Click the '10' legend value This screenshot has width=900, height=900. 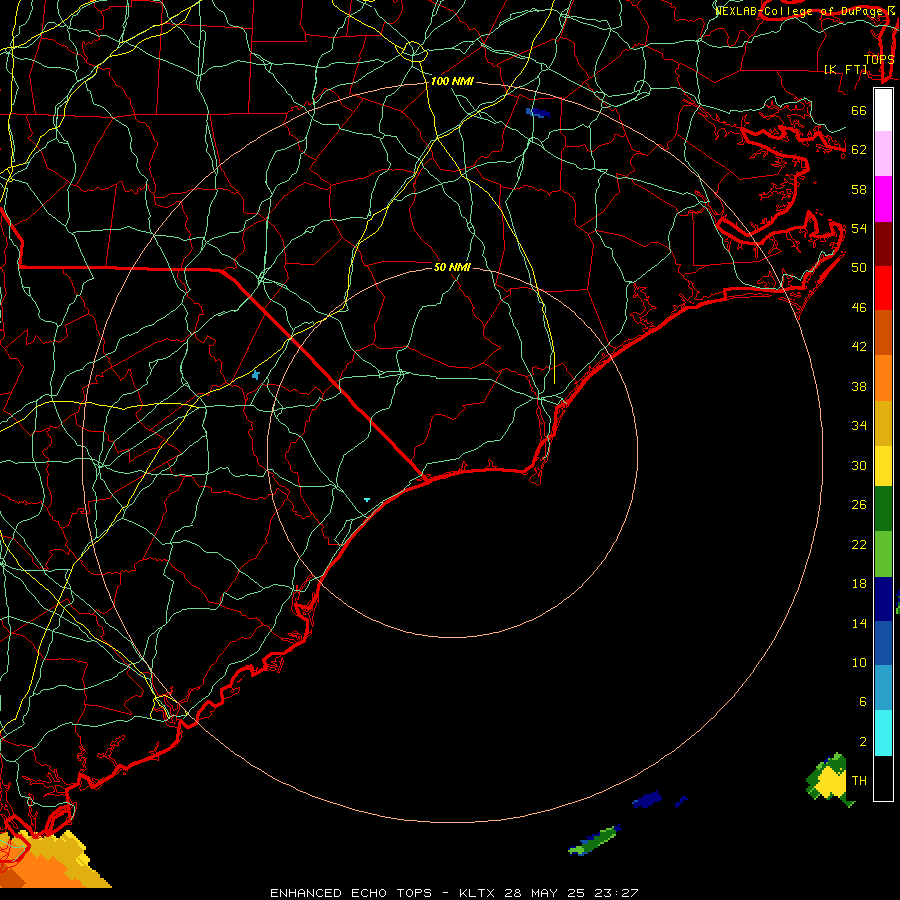859,662
